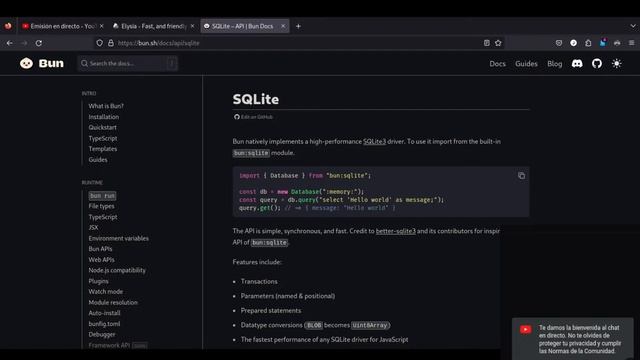Screen dimensions: 640x360
Task: Go back with the browser back arrow
Action: tap(9, 43)
